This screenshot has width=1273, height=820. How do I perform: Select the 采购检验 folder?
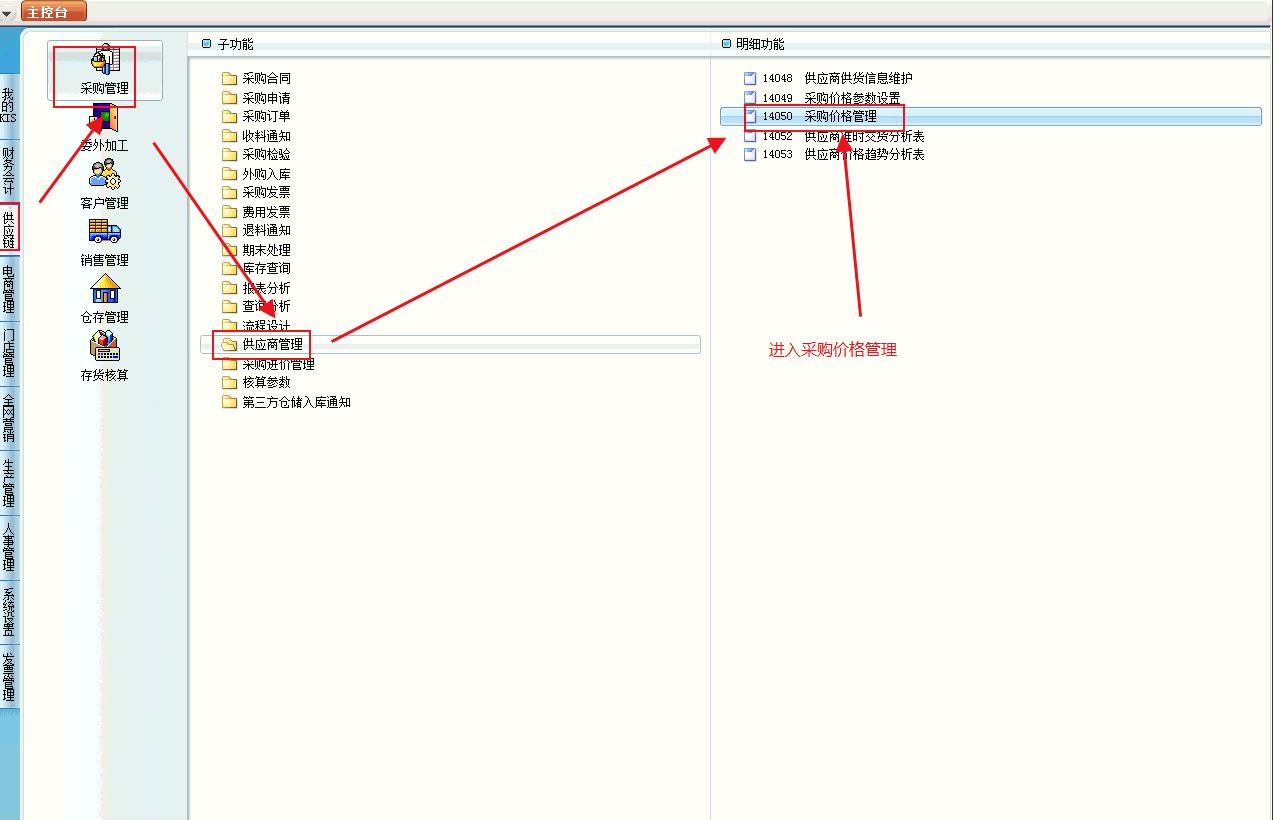coord(256,154)
